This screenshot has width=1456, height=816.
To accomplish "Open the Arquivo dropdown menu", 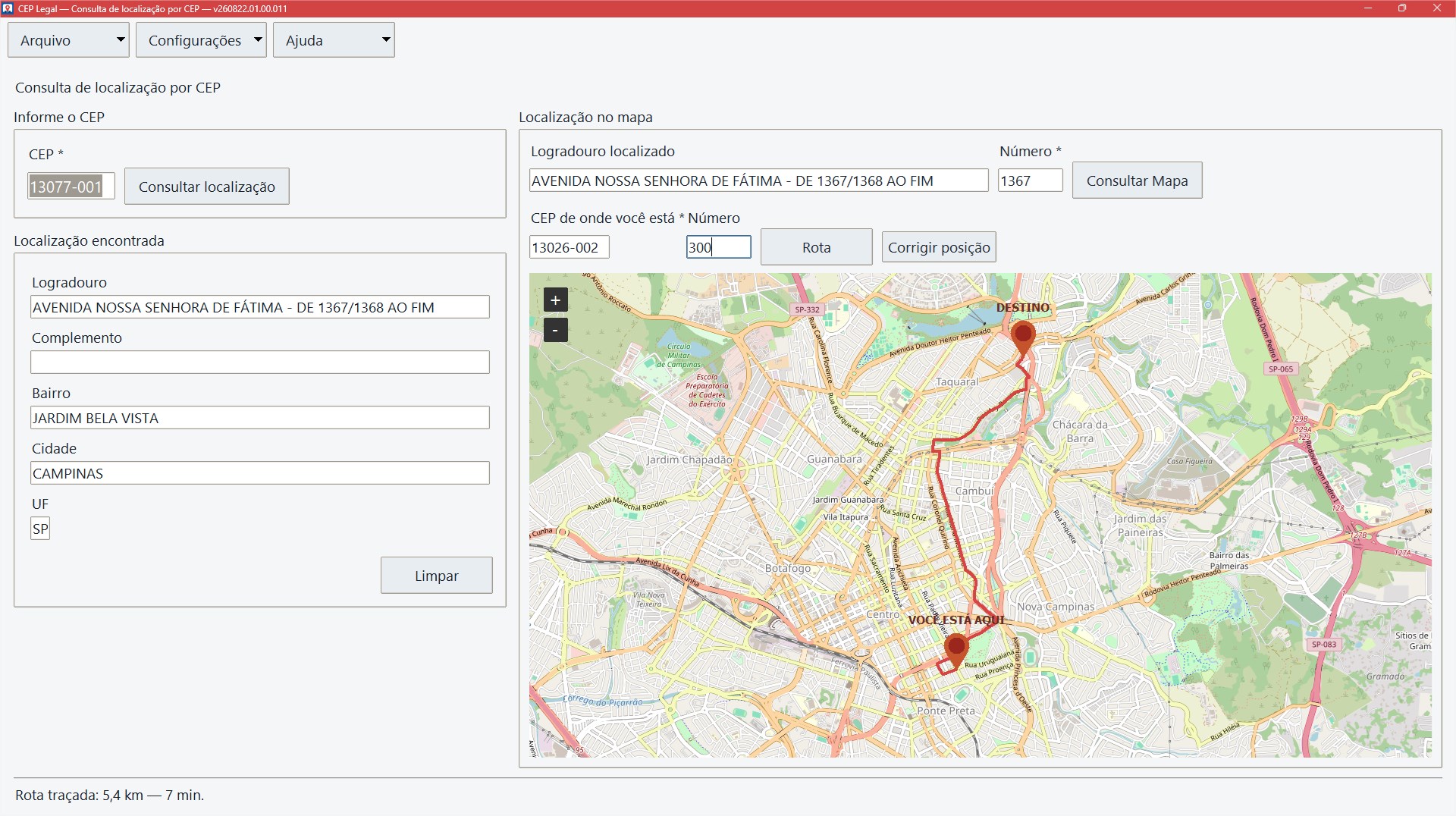I will pos(68,40).
